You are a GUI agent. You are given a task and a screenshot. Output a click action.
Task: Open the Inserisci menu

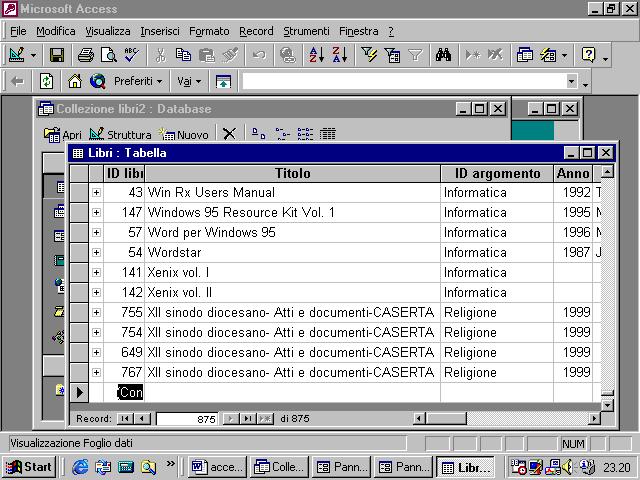pyautogui.click(x=160, y=31)
